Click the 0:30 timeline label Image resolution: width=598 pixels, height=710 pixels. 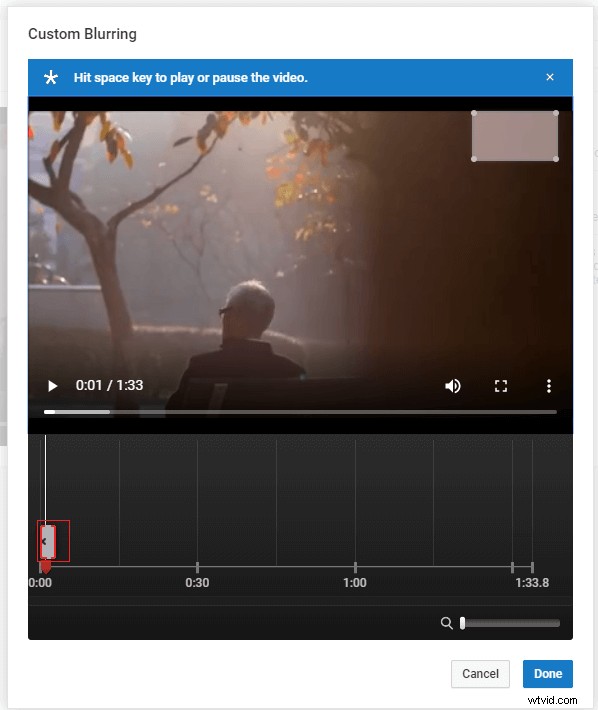(x=197, y=582)
